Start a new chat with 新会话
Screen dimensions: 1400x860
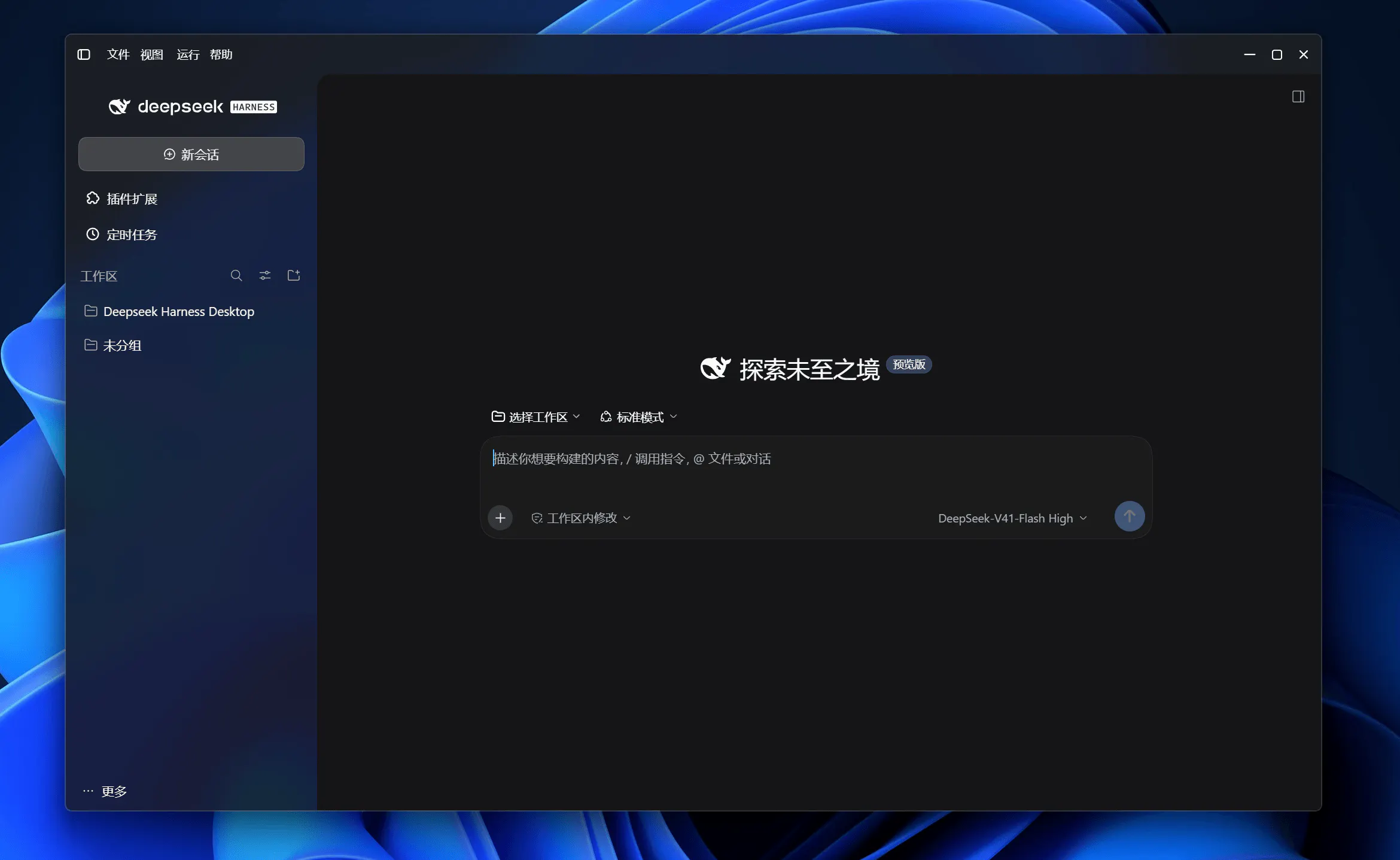(191, 154)
